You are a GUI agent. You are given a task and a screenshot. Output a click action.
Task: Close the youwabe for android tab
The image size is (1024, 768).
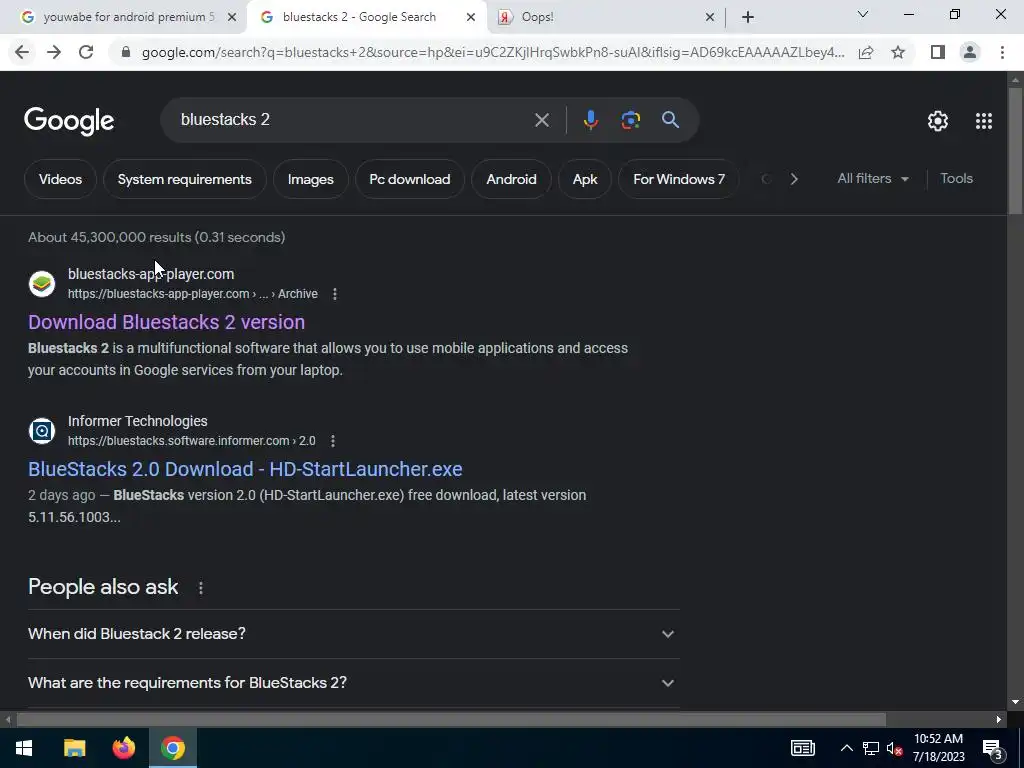point(231,17)
